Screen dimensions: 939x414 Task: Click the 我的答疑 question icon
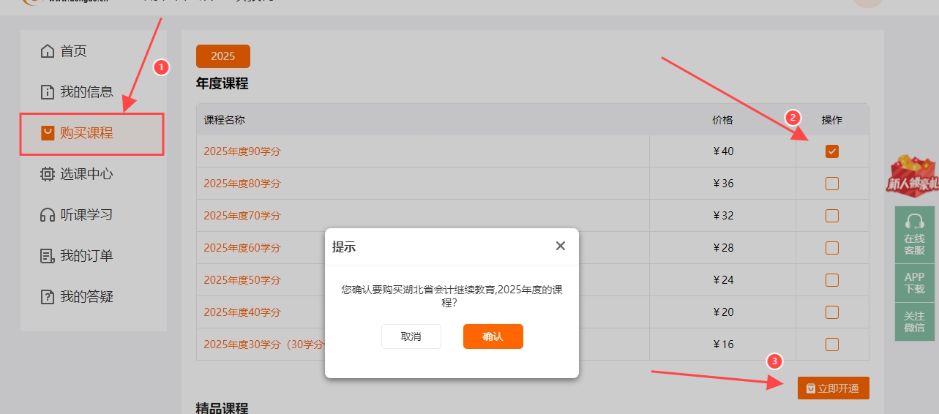pyautogui.click(x=46, y=297)
